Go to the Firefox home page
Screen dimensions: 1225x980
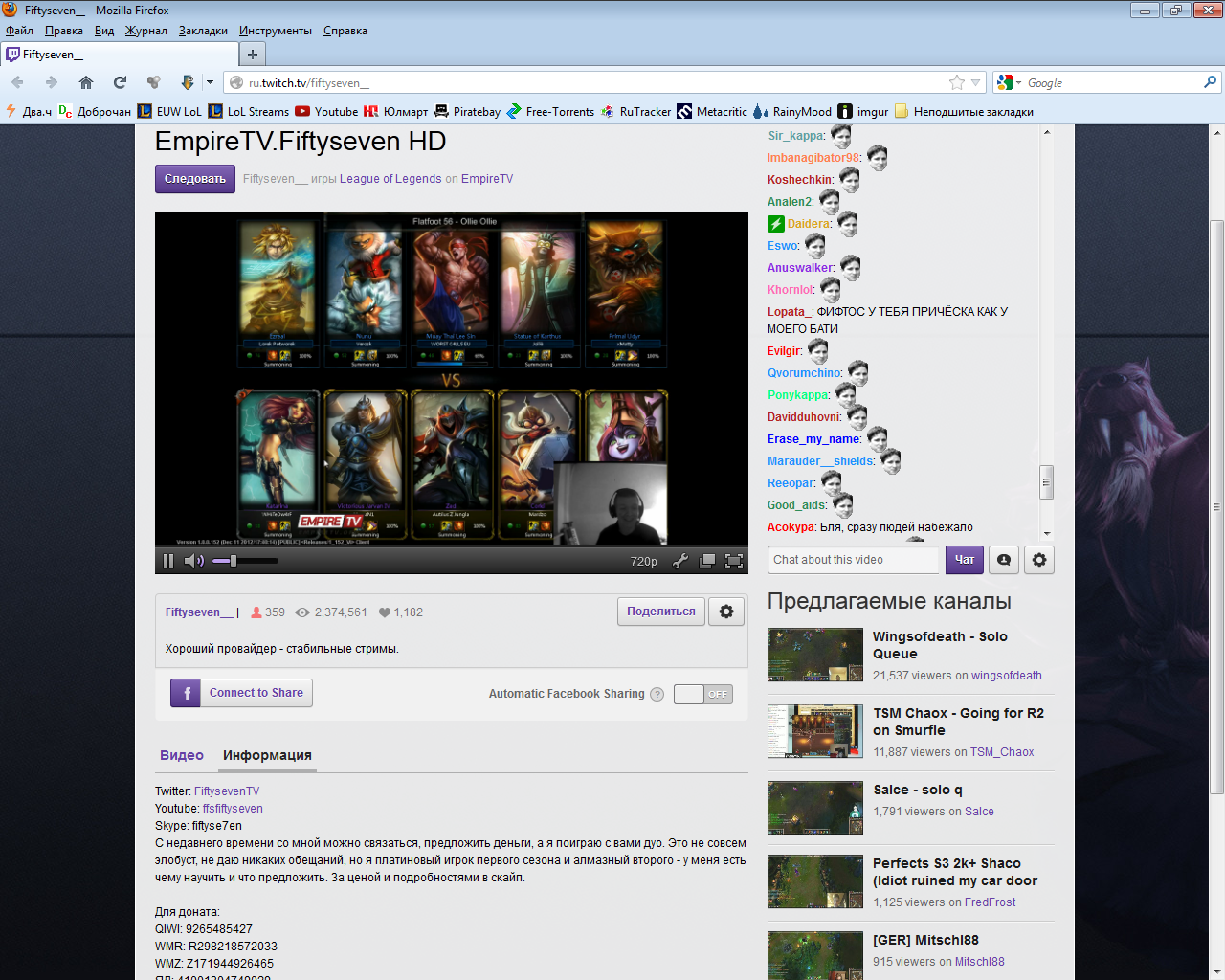(x=86, y=82)
